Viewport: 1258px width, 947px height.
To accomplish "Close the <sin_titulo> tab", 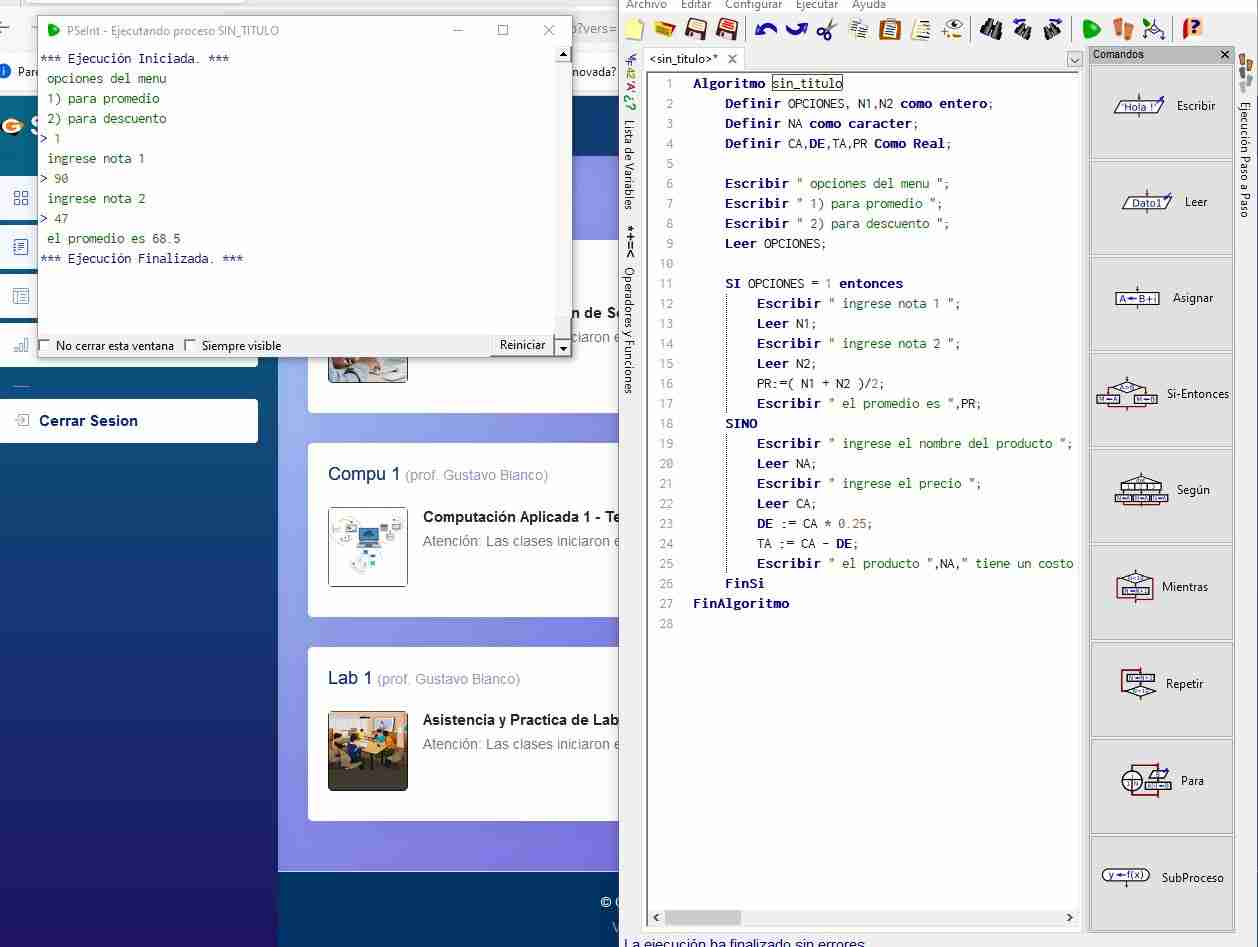I will (x=733, y=59).
